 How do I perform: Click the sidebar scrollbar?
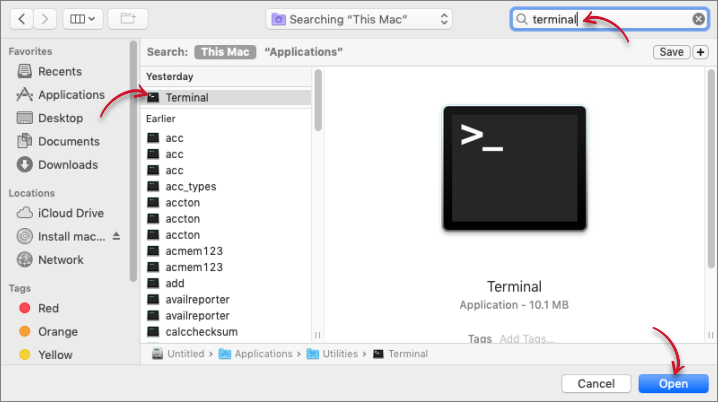[x=133, y=161]
